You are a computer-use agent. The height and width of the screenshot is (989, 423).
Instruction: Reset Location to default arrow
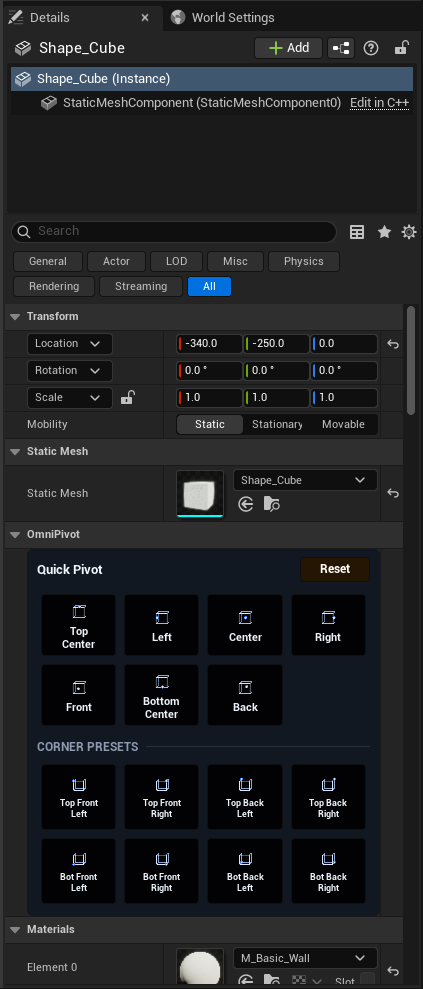tap(393, 344)
